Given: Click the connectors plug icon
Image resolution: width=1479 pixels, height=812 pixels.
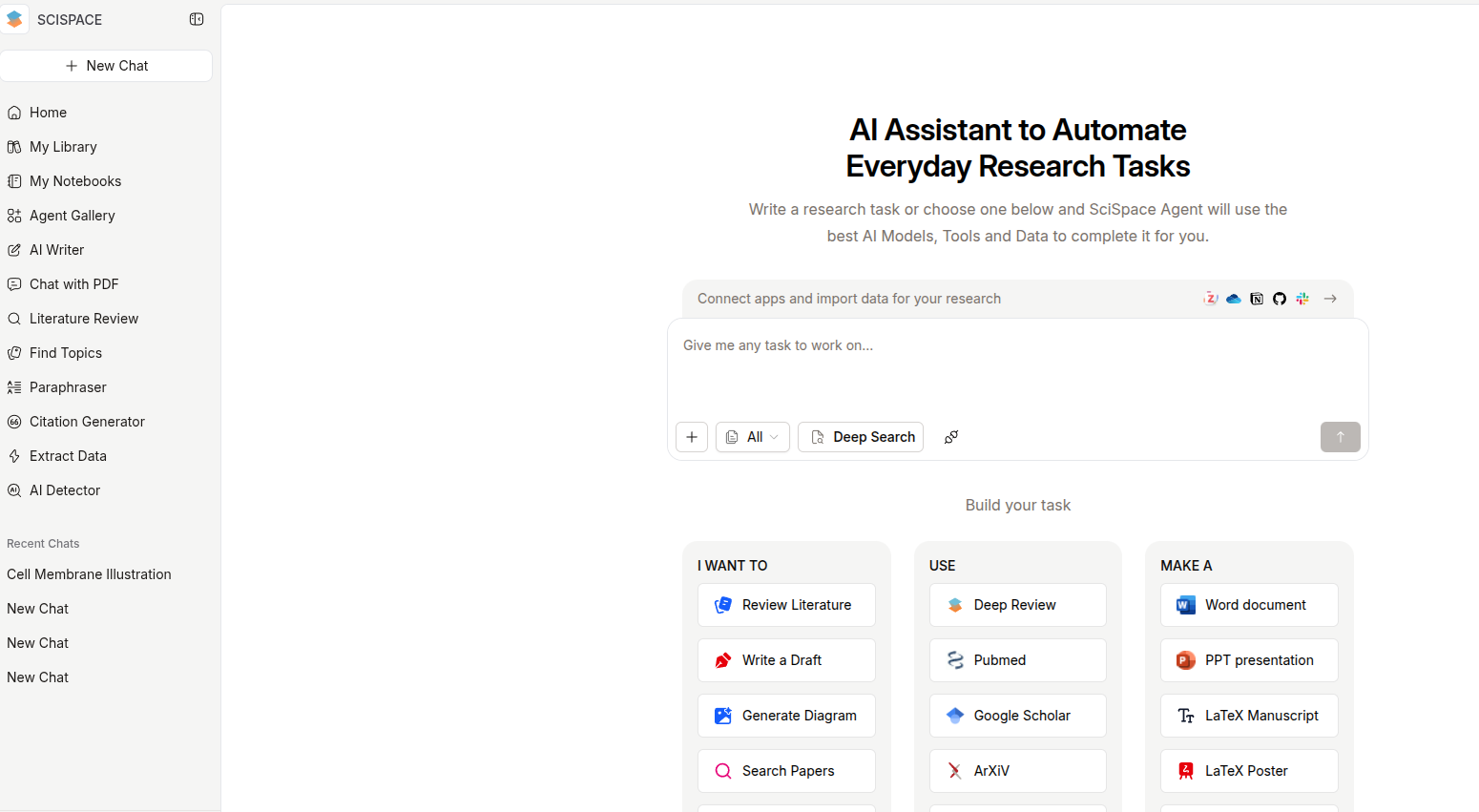Looking at the screenshot, I should [x=951, y=437].
